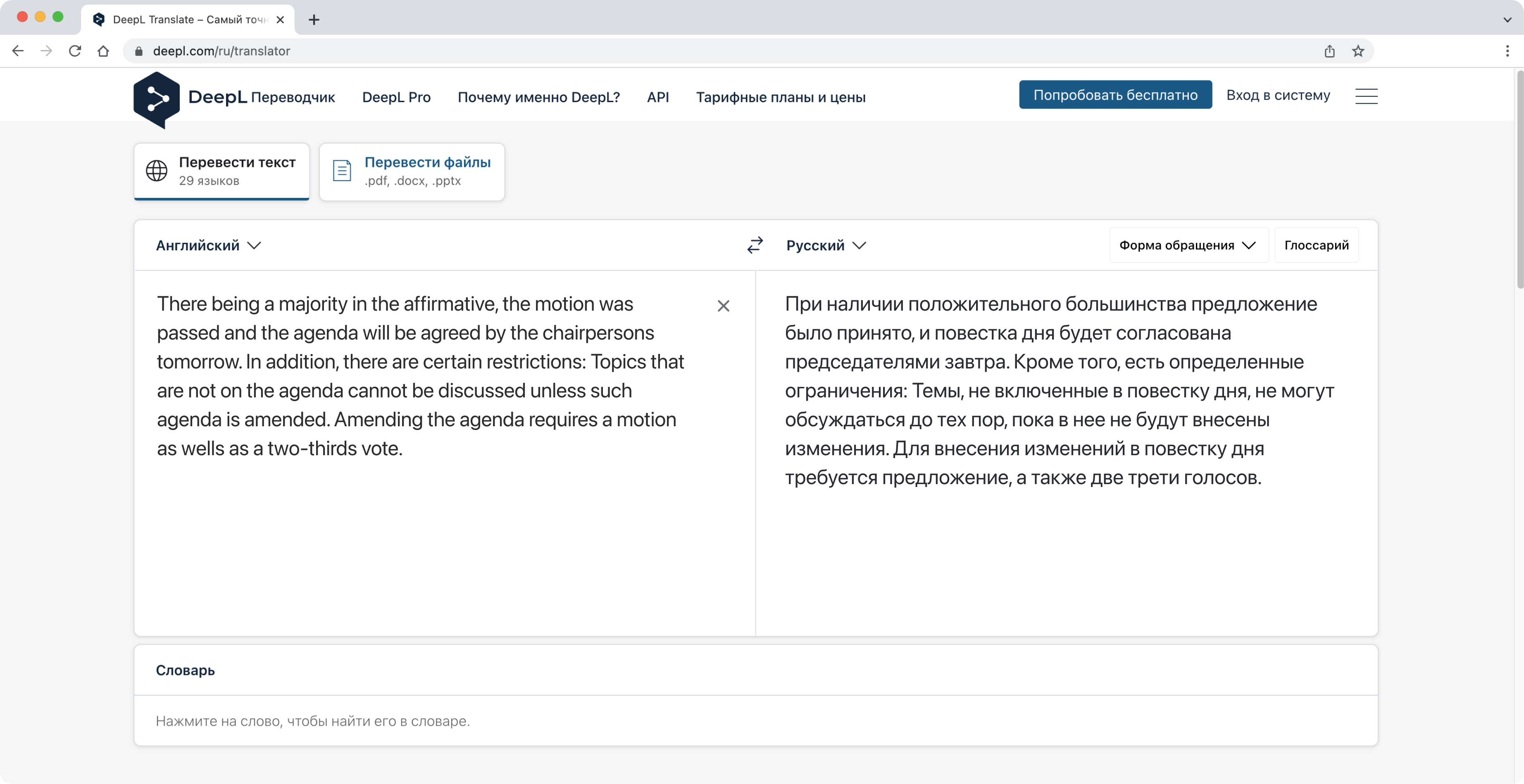
Task: Open the Русский target language dropdown
Action: point(826,245)
